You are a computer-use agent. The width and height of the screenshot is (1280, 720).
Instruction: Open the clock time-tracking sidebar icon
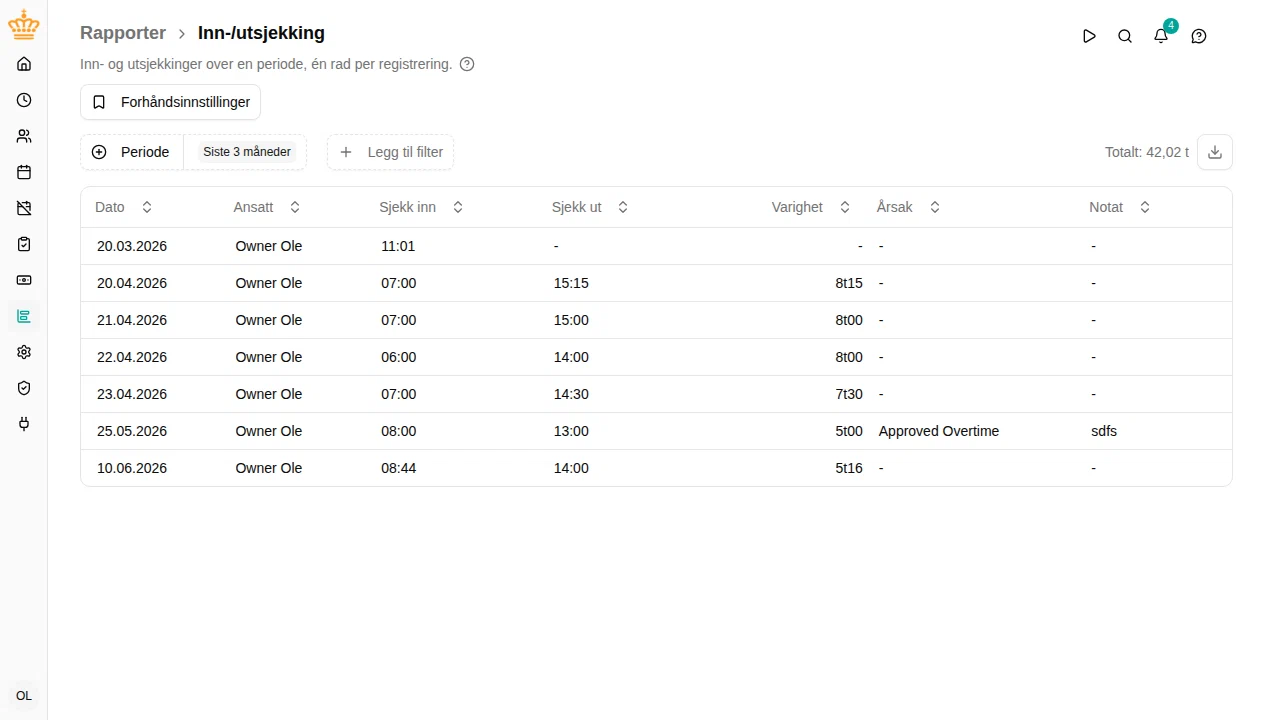[24, 100]
